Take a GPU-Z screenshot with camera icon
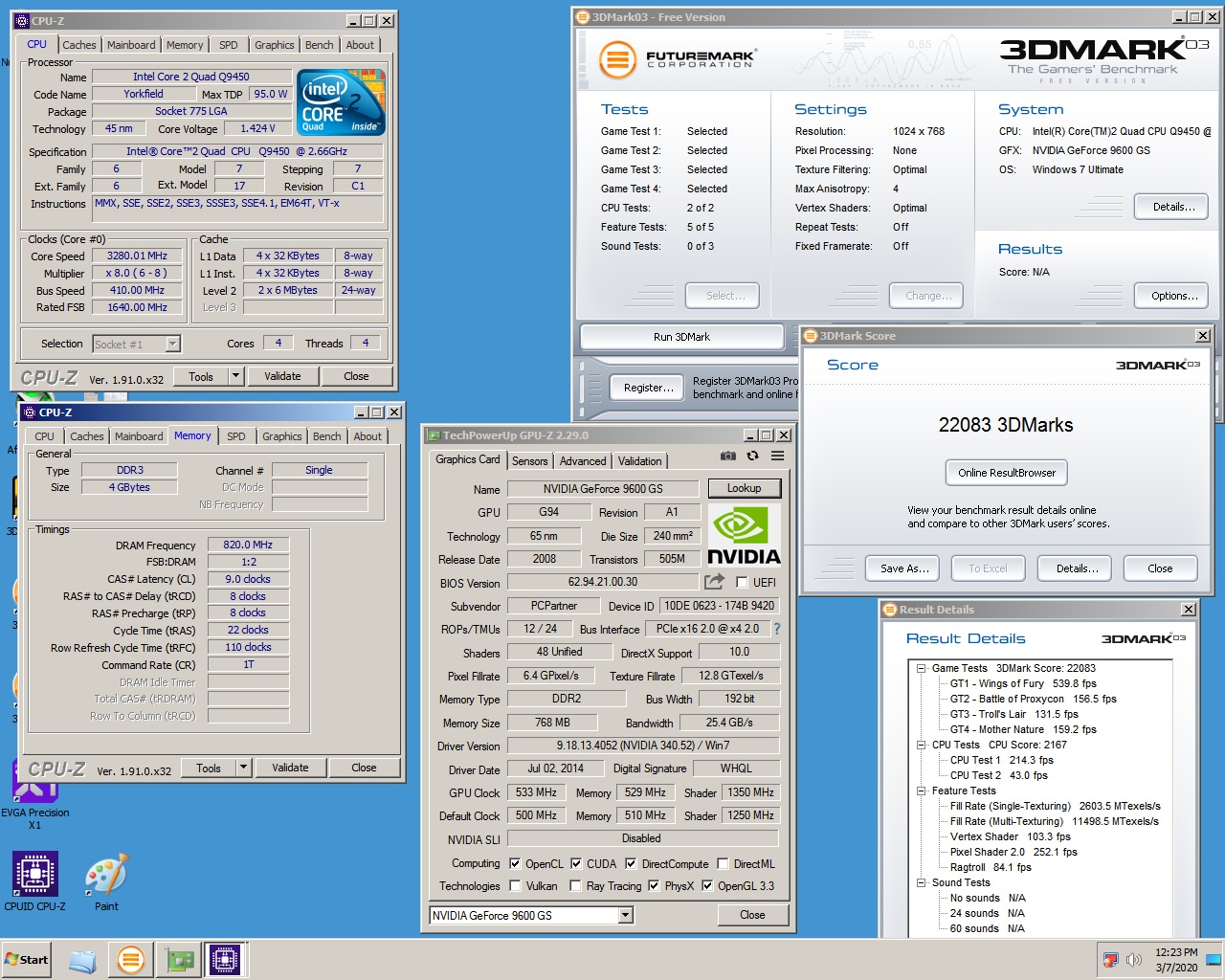Viewport: 1225px width, 980px height. point(728,457)
